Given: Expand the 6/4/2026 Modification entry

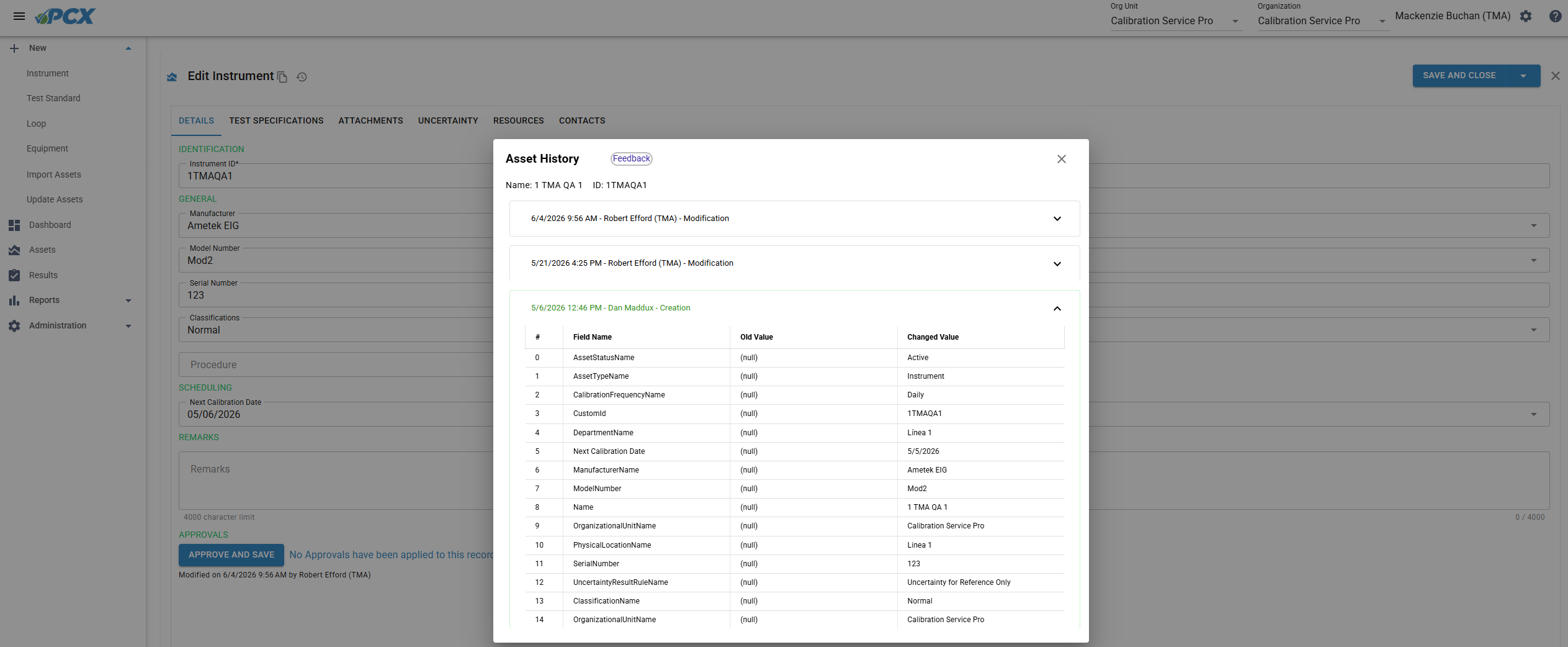Looking at the screenshot, I should [794, 219].
